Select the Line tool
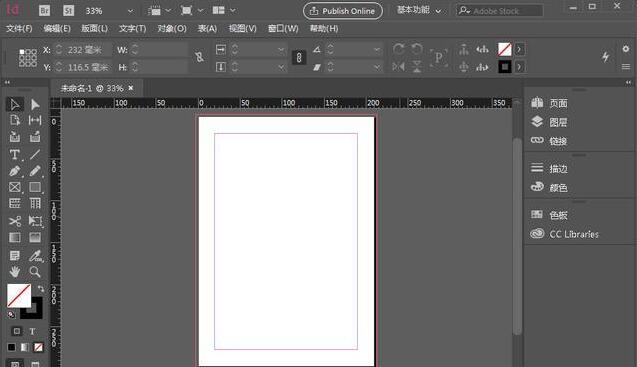The height and width of the screenshot is (367, 637). point(35,154)
